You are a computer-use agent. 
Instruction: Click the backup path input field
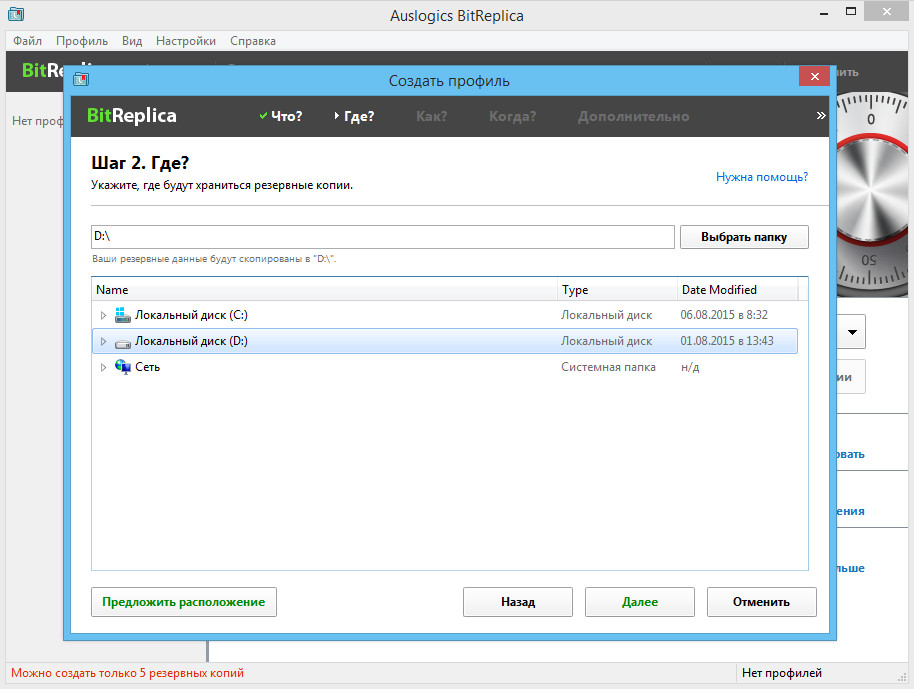382,237
